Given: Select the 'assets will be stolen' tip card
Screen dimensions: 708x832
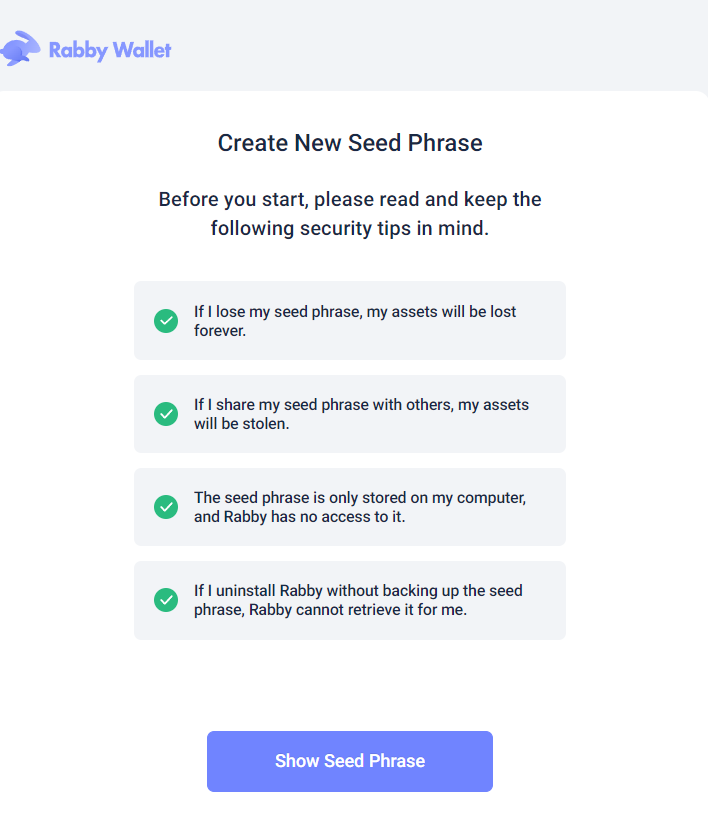Looking at the screenshot, I should 349,413.
